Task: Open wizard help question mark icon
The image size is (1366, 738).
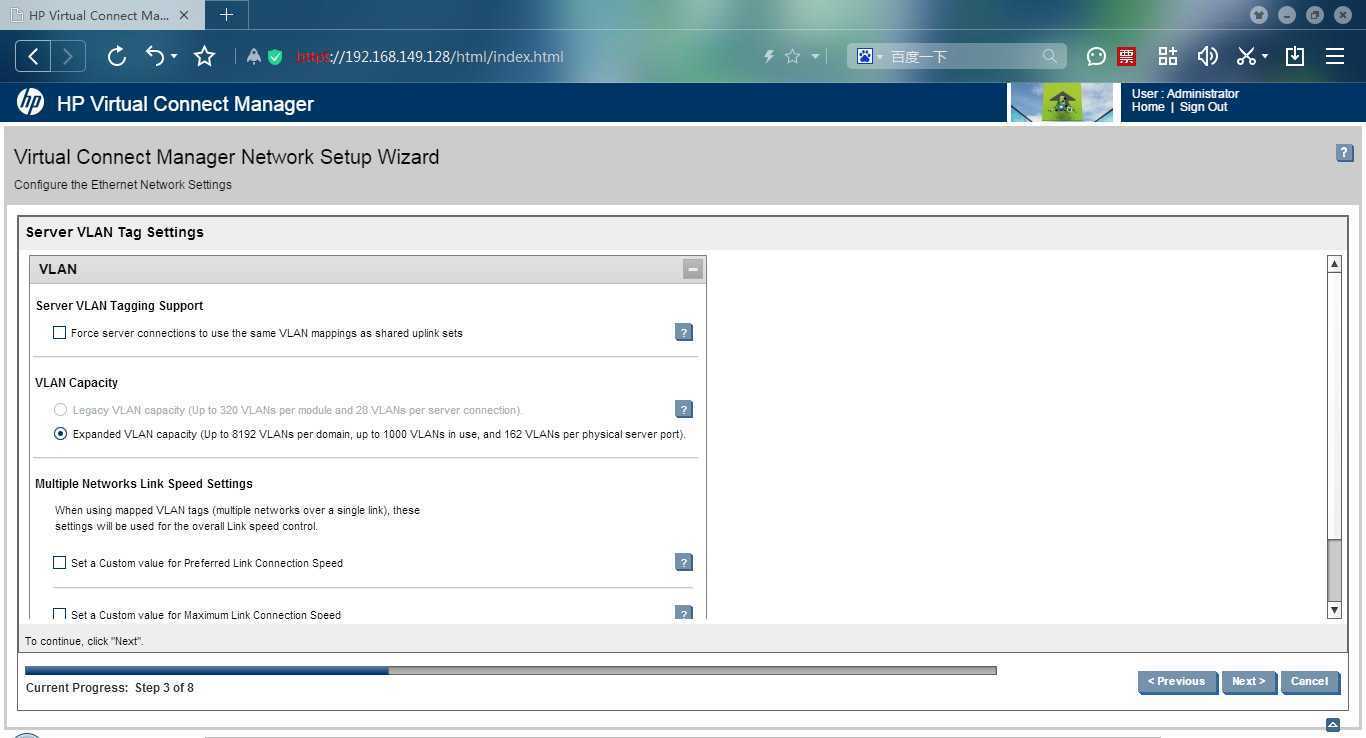Action: click(1344, 153)
